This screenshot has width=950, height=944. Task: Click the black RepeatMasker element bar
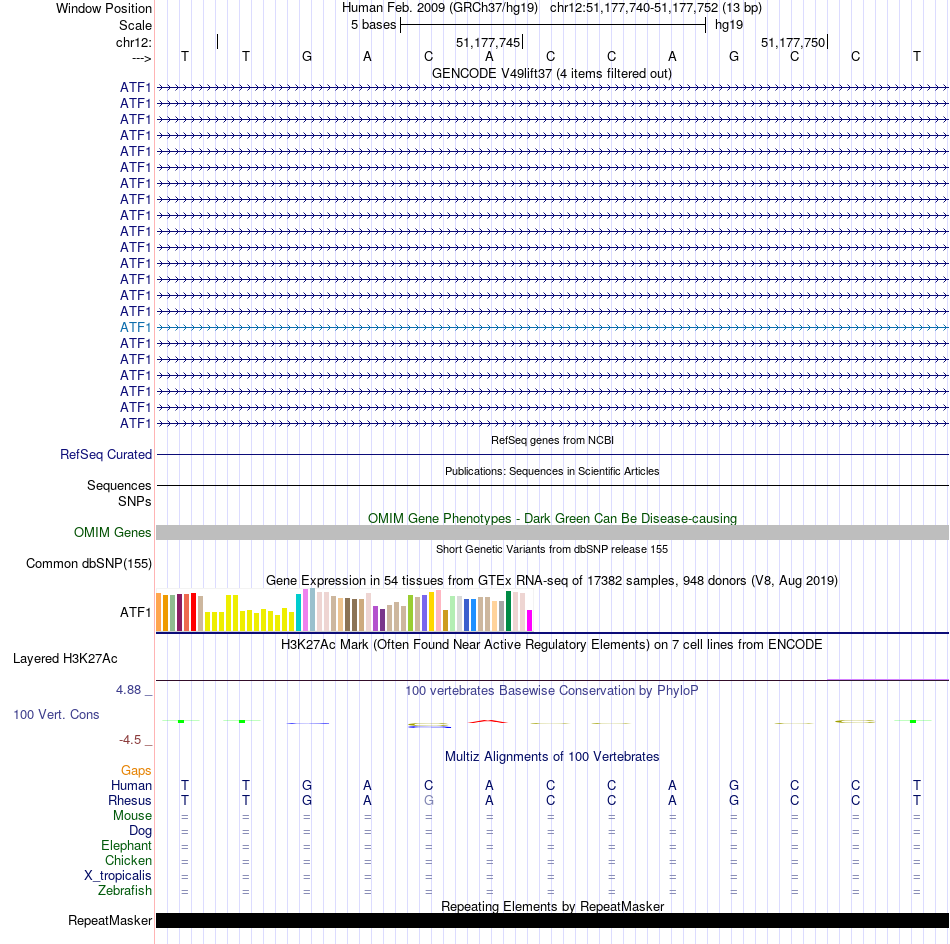[553, 920]
